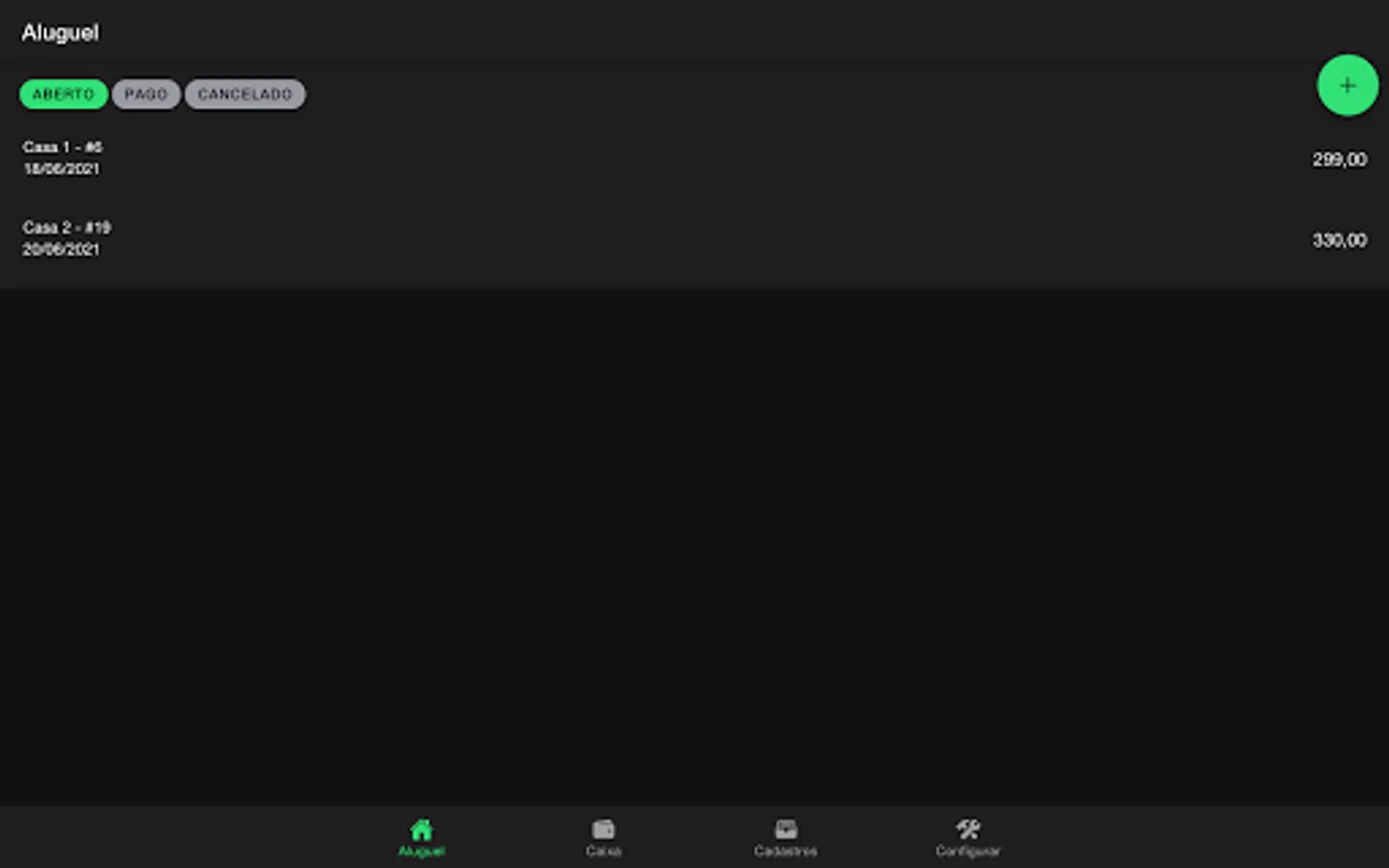Add a new rental with plus button

(1348, 85)
